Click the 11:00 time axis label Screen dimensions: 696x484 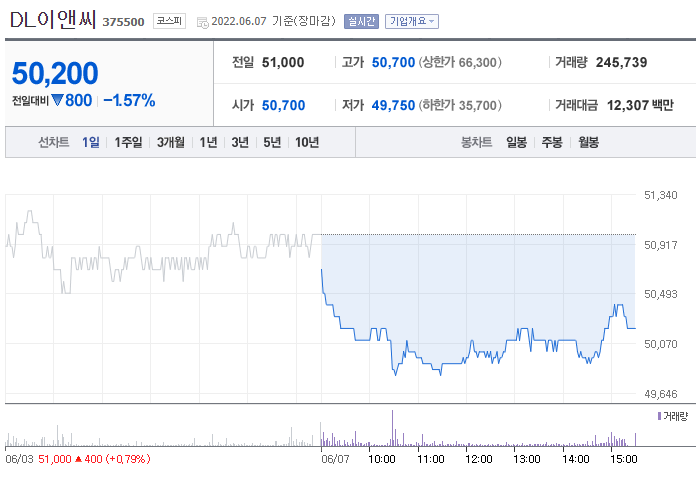431,459
